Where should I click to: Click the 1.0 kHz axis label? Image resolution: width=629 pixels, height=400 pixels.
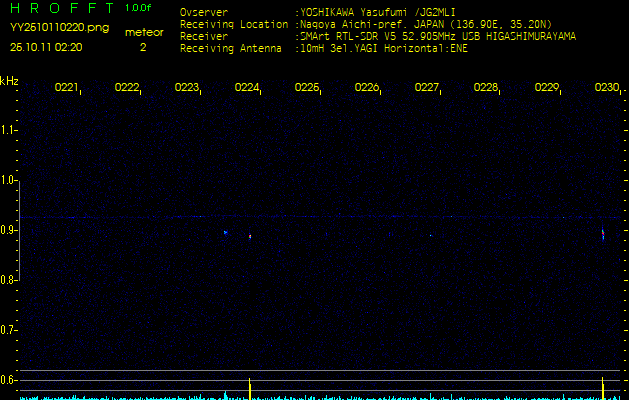(7, 180)
